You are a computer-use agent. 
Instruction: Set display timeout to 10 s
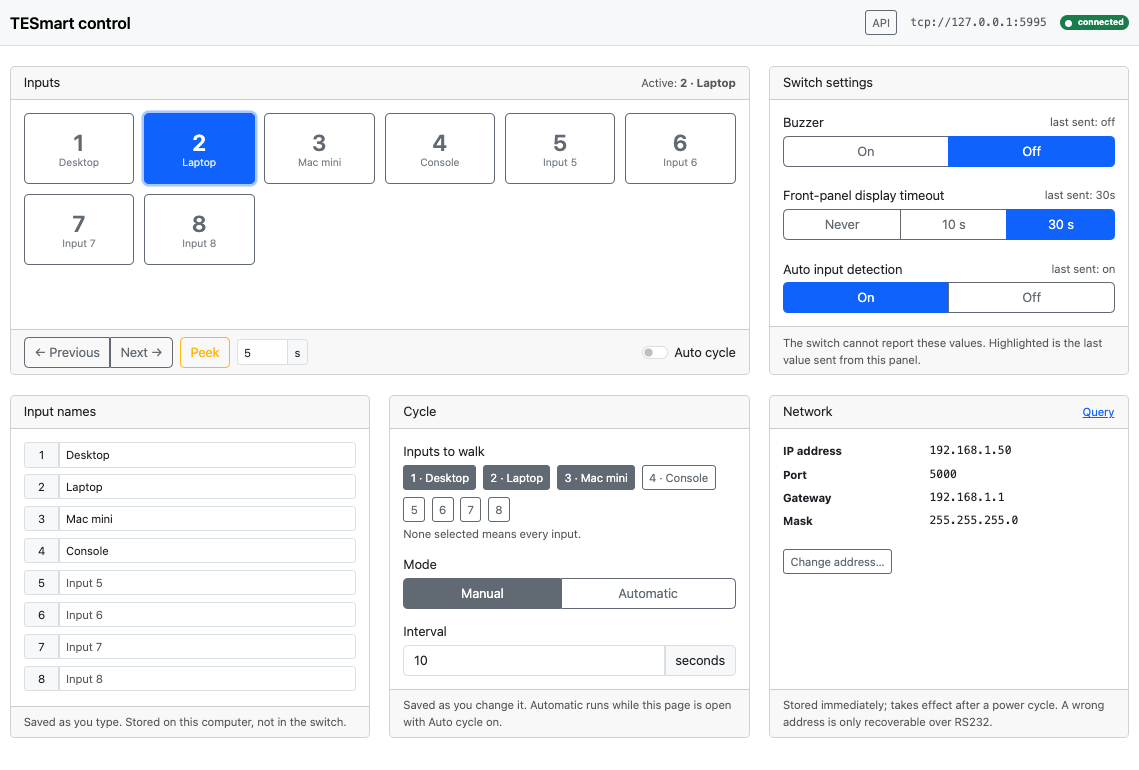tap(953, 224)
